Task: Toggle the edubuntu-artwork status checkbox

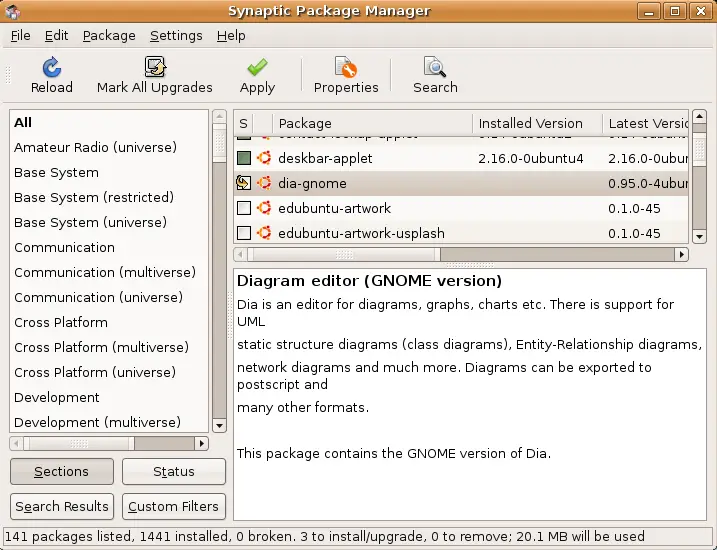Action: 244,208
